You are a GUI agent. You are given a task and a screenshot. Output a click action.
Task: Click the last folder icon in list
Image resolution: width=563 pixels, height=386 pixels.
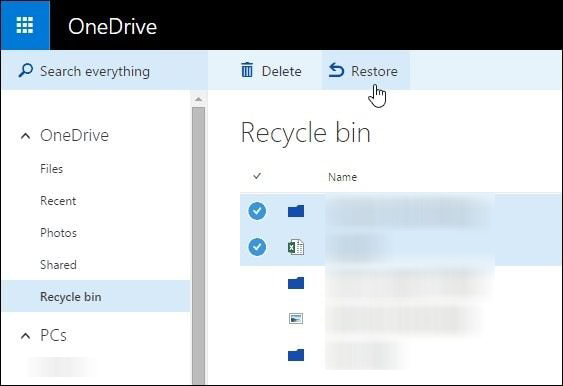[296, 355]
